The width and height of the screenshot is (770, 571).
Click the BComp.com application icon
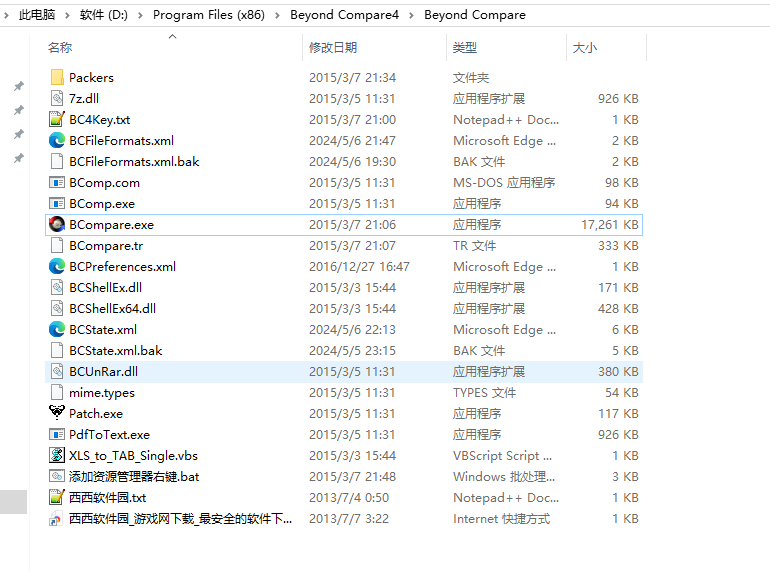pyautogui.click(x=57, y=183)
